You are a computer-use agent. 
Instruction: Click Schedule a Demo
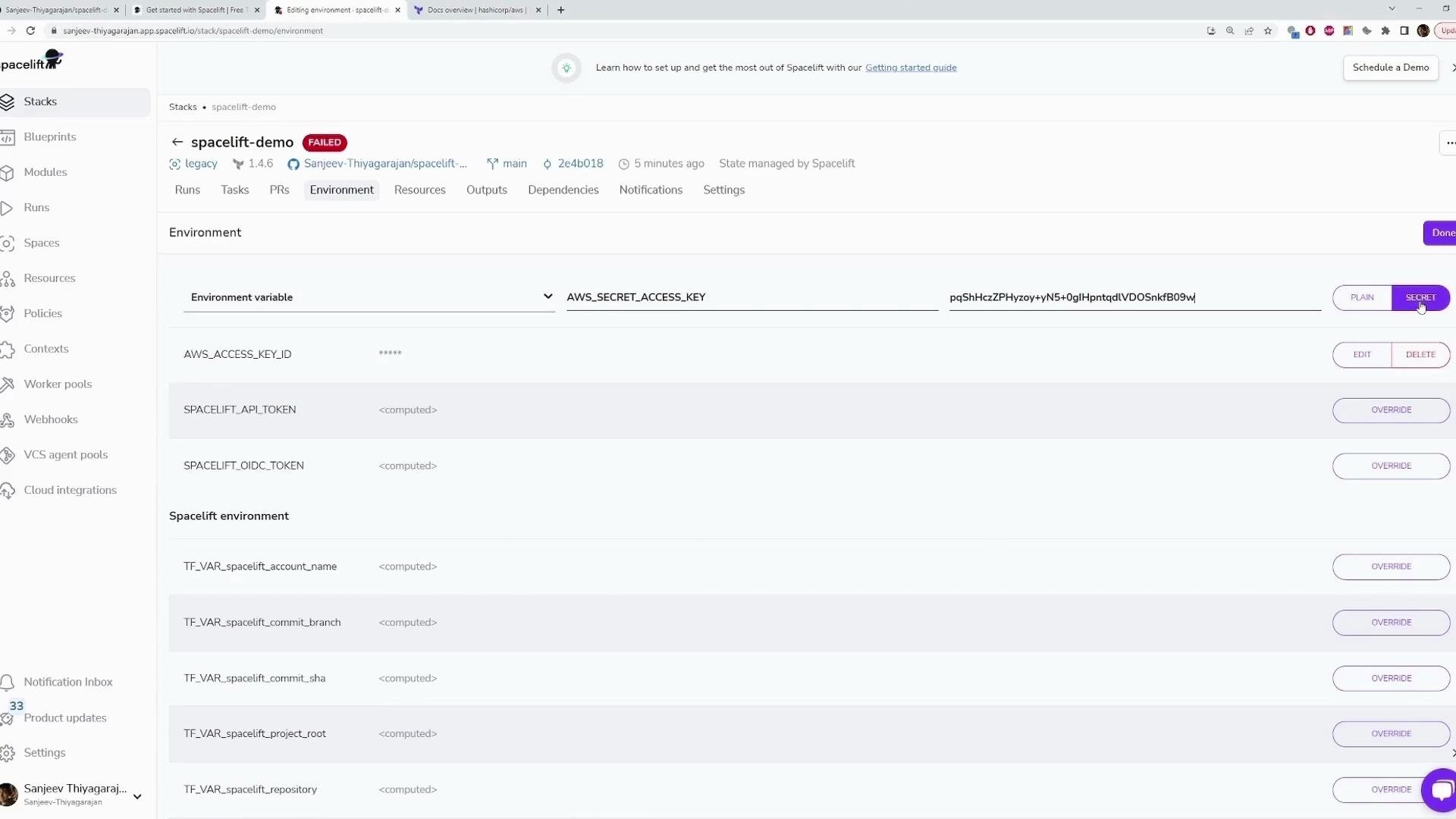point(1390,67)
